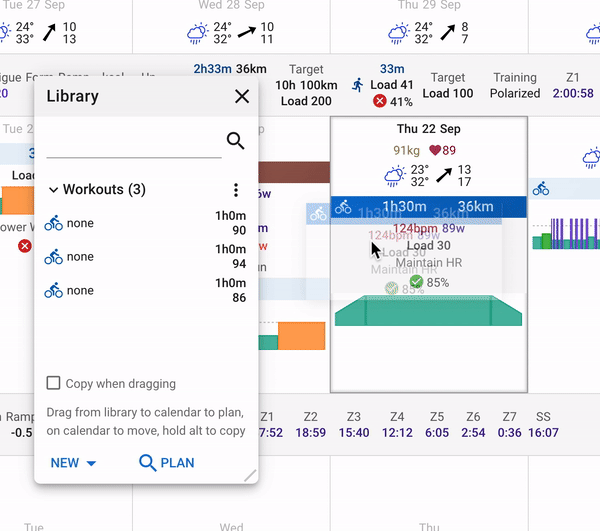This screenshot has height=531, width=600.
Task: Open the 1h30m 36km ride on Thu 22 Sep
Action: click(x=429, y=207)
